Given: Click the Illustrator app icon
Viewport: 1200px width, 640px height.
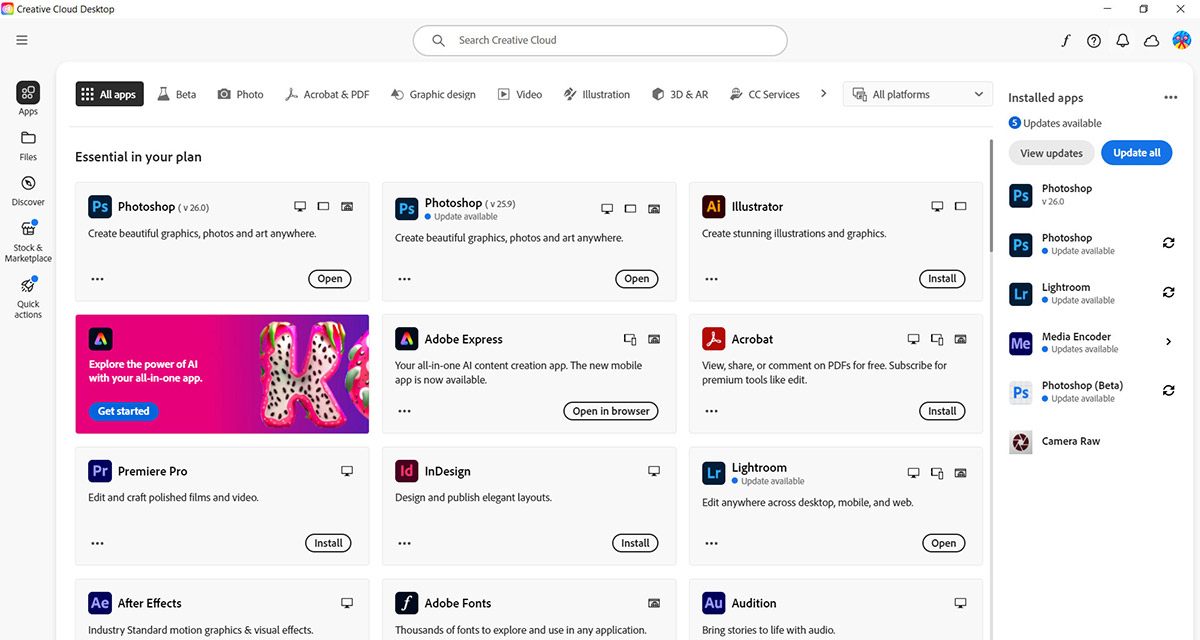Looking at the screenshot, I should tap(713, 207).
